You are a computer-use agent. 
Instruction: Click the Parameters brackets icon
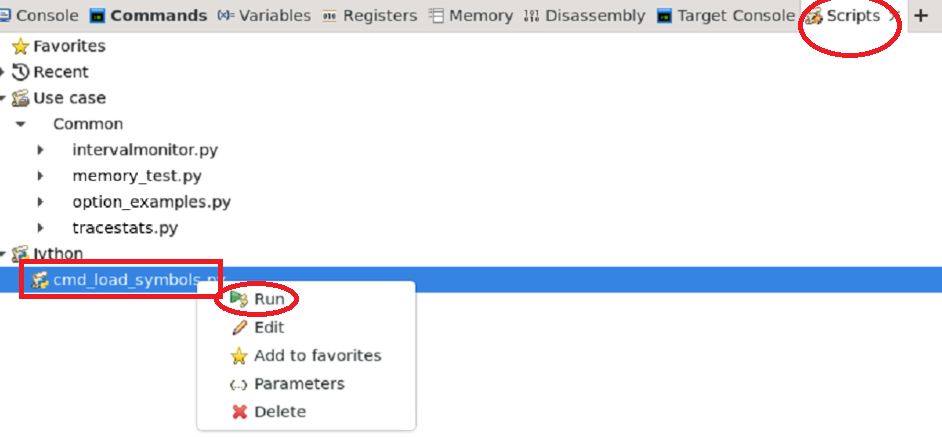click(x=239, y=384)
